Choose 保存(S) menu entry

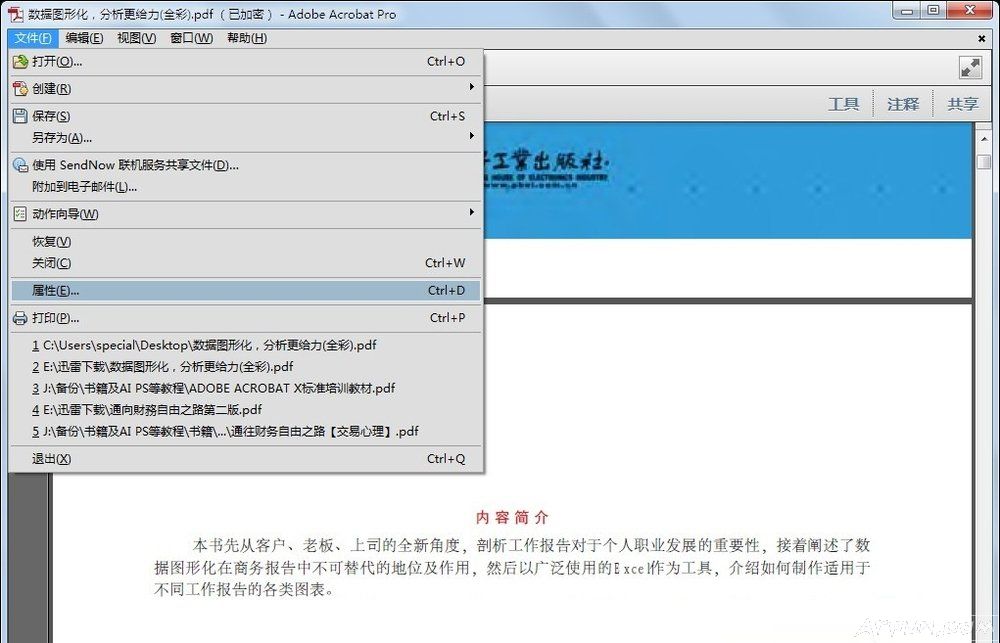246,116
